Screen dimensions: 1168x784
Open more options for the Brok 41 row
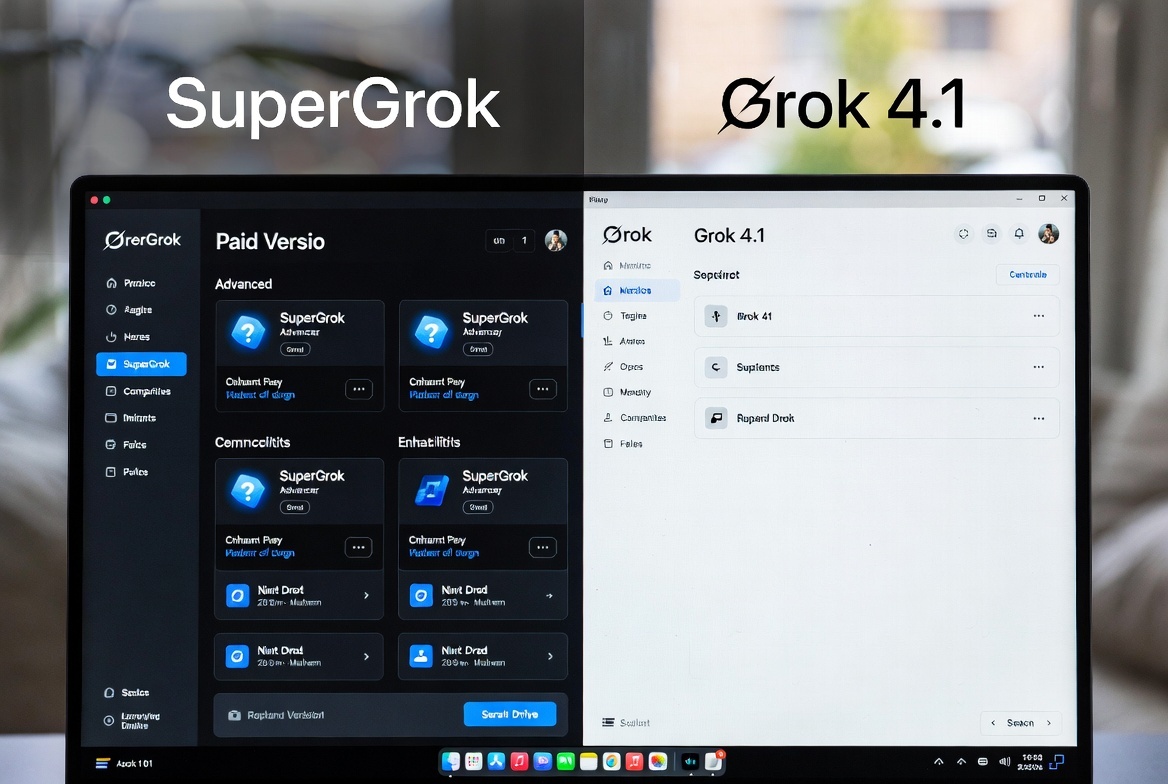click(x=1038, y=316)
